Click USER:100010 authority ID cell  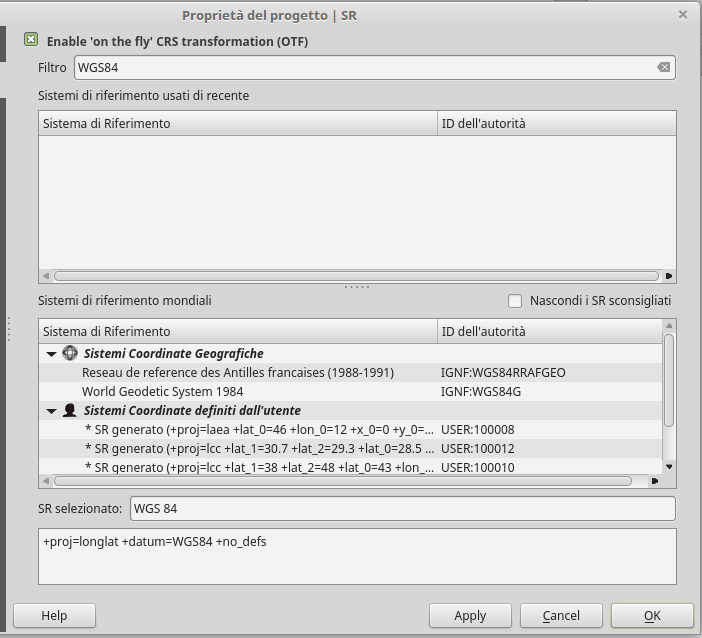478,467
